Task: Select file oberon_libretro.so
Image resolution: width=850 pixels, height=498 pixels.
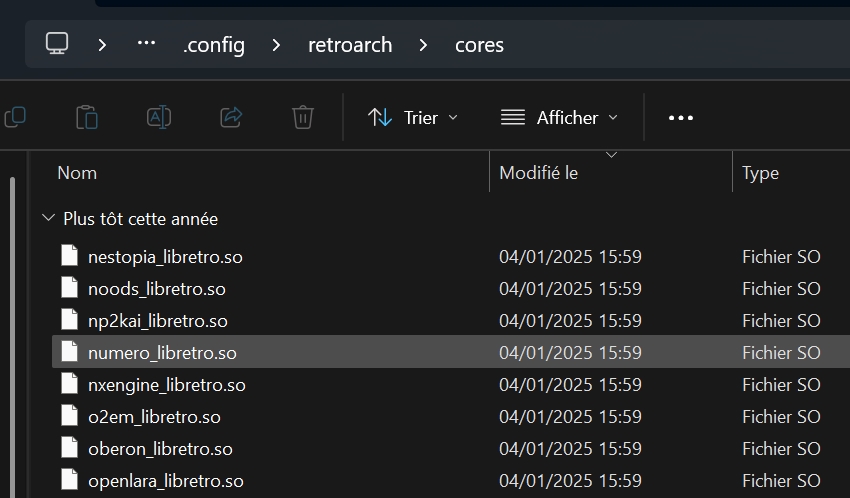Action: coord(160,449)
